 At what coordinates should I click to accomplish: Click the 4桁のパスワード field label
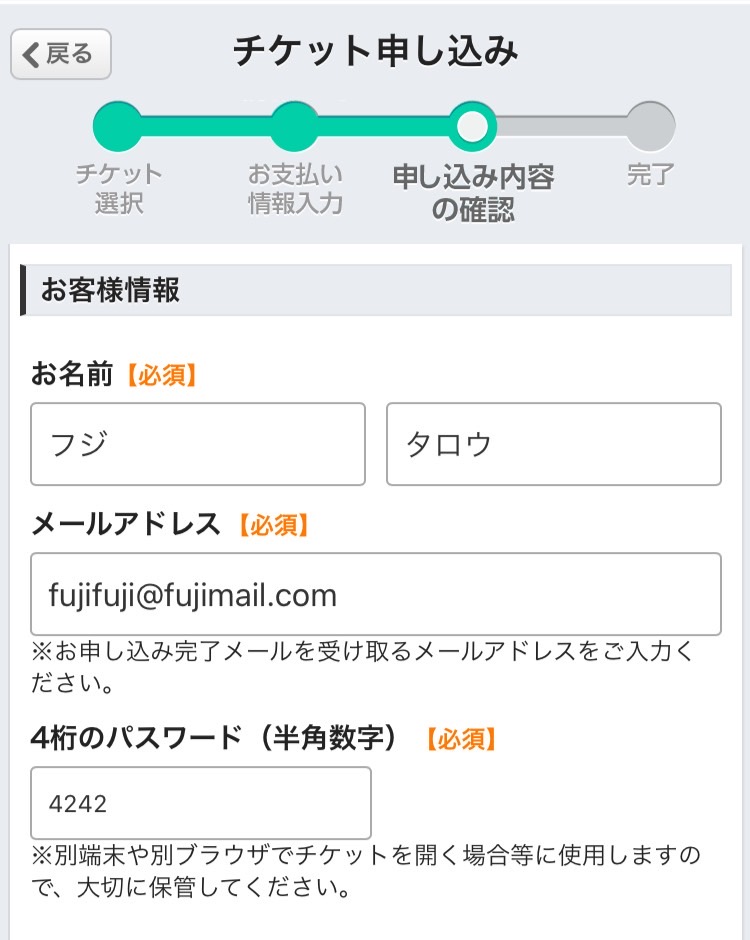click(x=215, y=739)
